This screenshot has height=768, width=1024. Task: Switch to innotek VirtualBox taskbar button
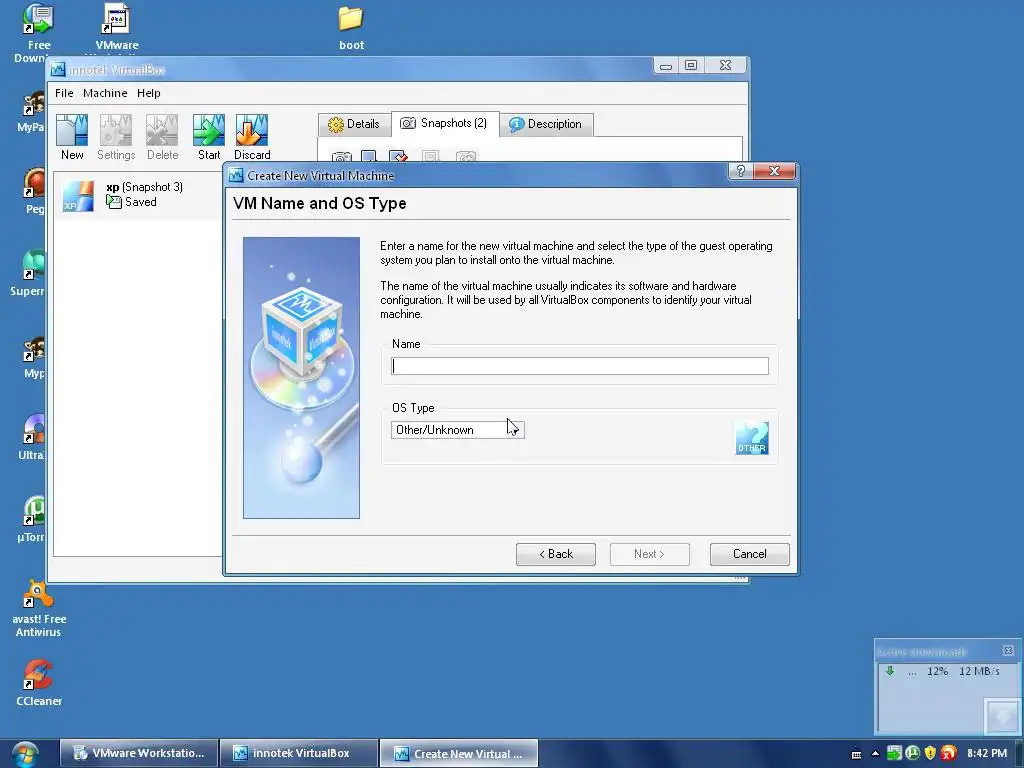point(299,754)
